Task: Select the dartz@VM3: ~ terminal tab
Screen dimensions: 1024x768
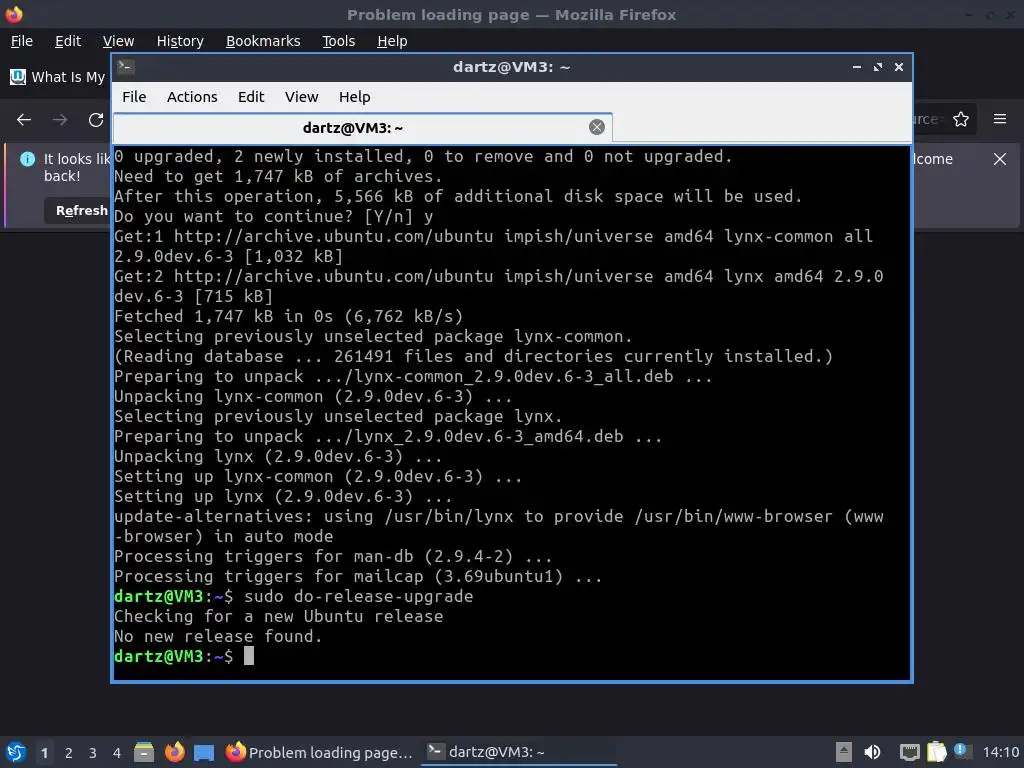Action: coord(362,127)
